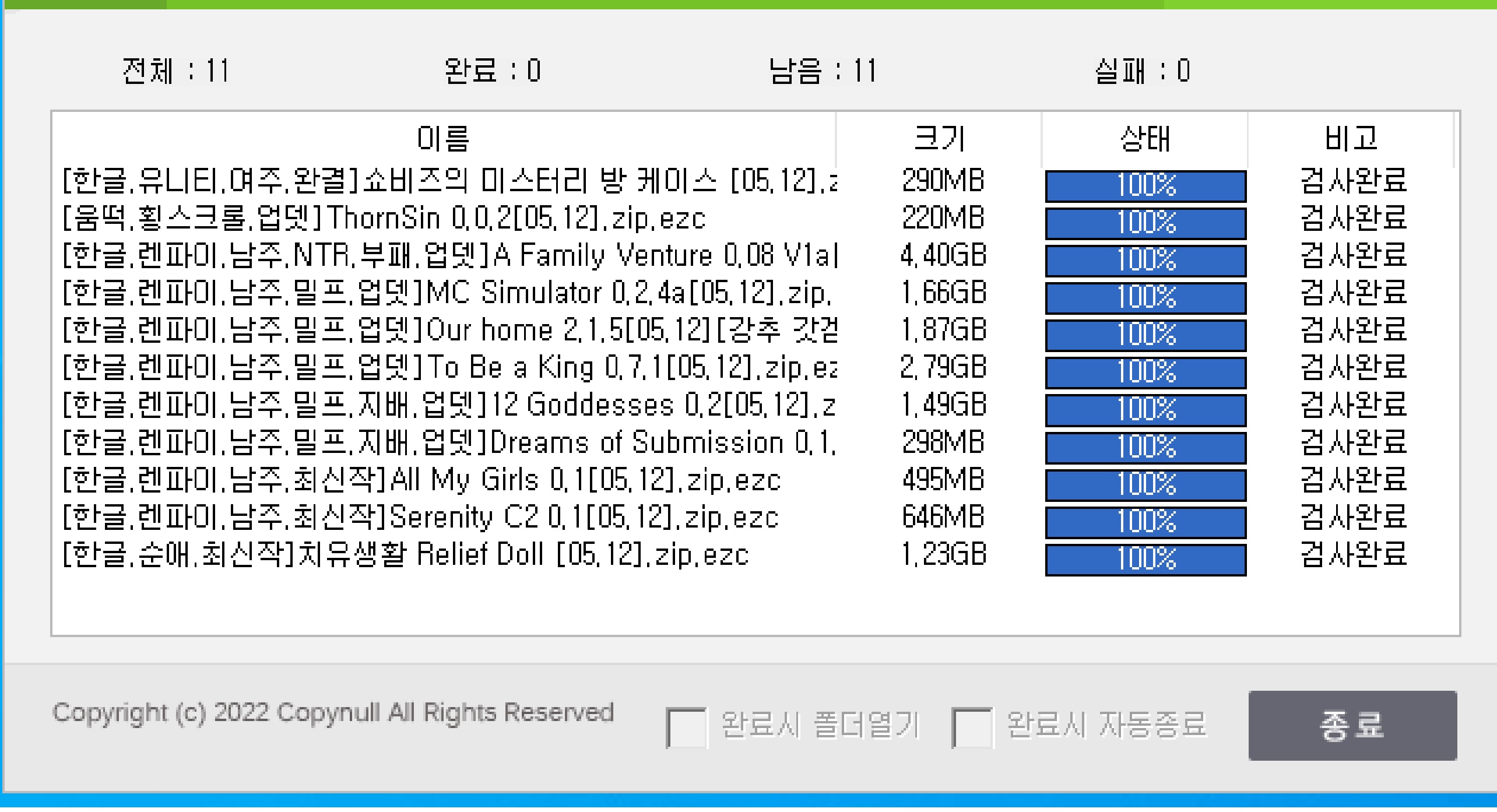Screen dimensions: 1497x812
Task: Click the 종료 button
Action: tap(1352, 725)
